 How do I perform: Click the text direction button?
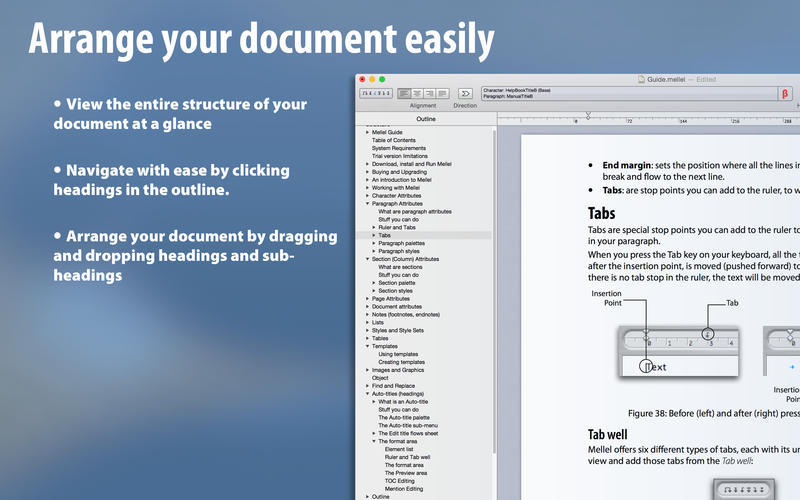point(465,93)
